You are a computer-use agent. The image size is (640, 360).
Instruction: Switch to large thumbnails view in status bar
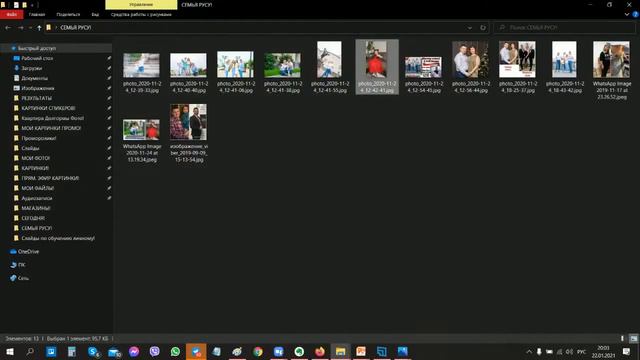click(633, 338)
